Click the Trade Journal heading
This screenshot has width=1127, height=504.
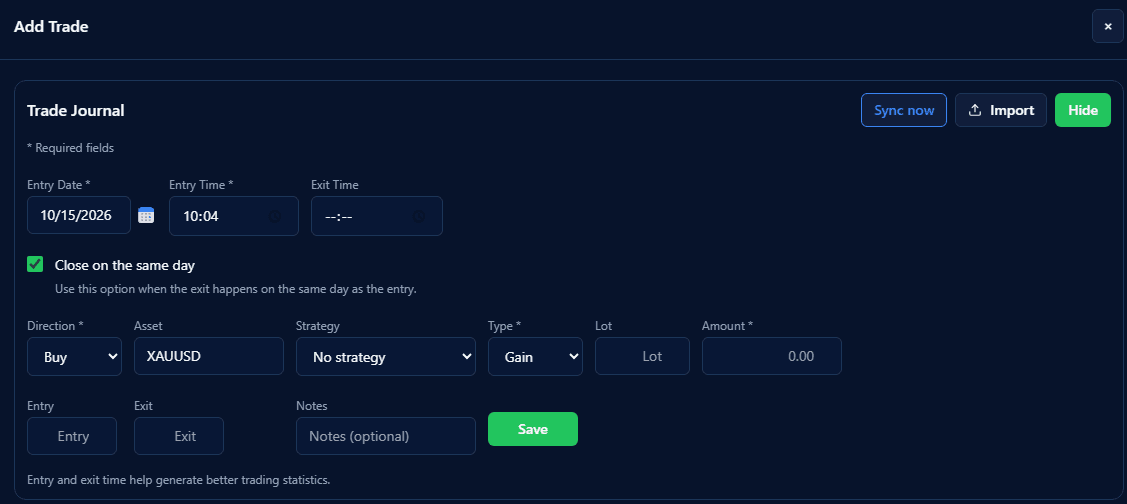pyautogui.click(x=75, y=110)
